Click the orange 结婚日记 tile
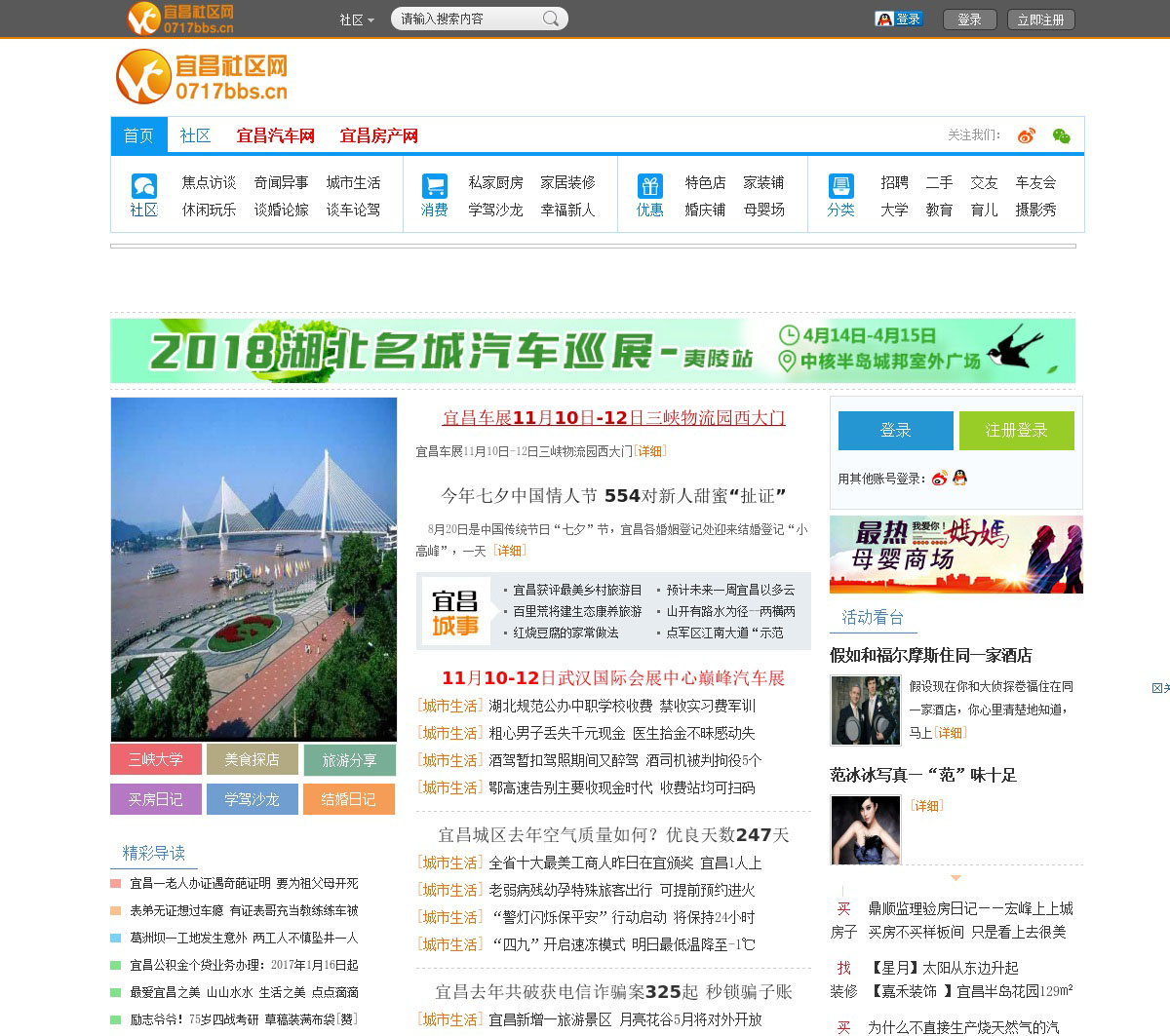The width and height of the screenshot is (1170, 1036). coord(349,799)
